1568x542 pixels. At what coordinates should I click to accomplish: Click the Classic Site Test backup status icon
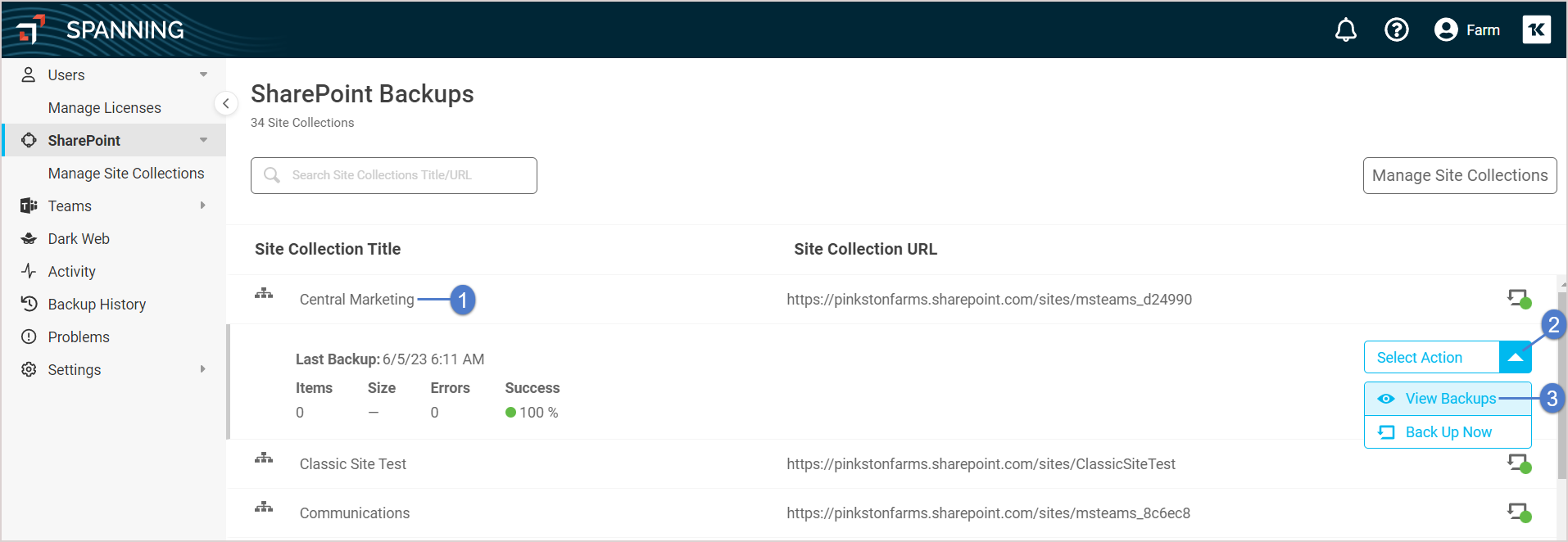1520,464
